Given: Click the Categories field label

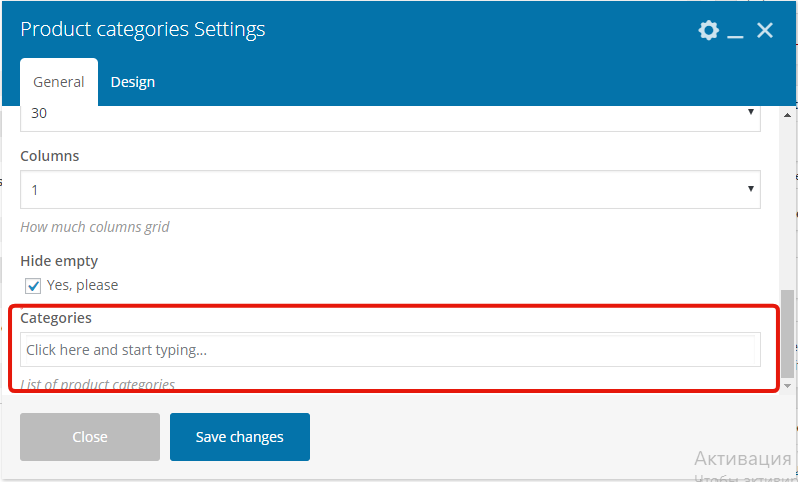Looking at the screenshot, I should (56, 317).
